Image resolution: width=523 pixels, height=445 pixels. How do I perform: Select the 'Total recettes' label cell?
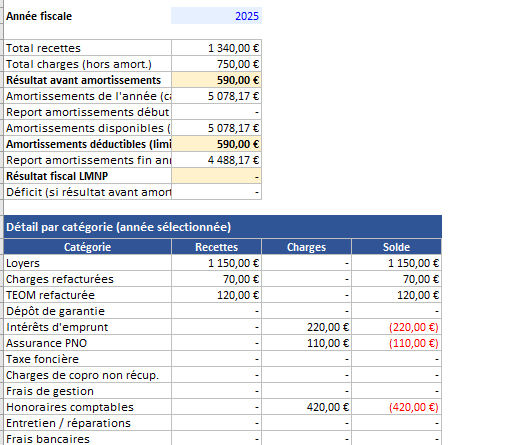pos(88,48)
